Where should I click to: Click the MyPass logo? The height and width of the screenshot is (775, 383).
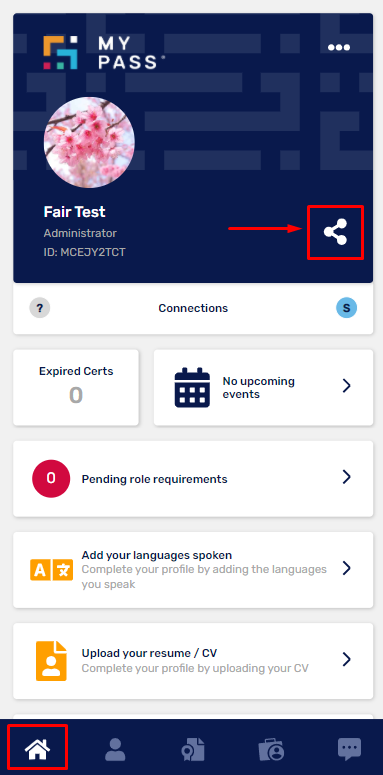[104, 52]
